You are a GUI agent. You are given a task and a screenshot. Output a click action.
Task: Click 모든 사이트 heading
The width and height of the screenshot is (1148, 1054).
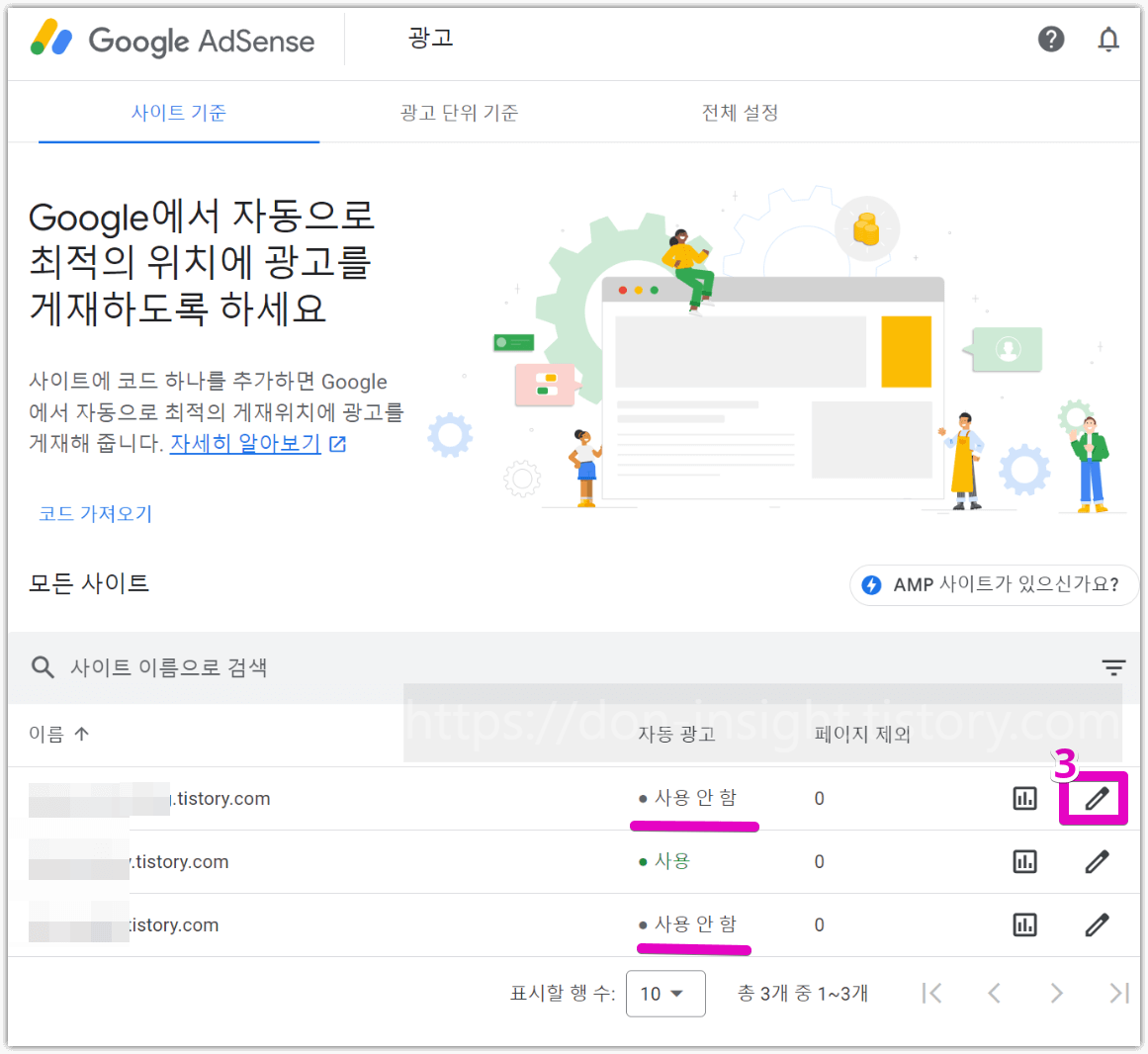click(x=89, y=583)
